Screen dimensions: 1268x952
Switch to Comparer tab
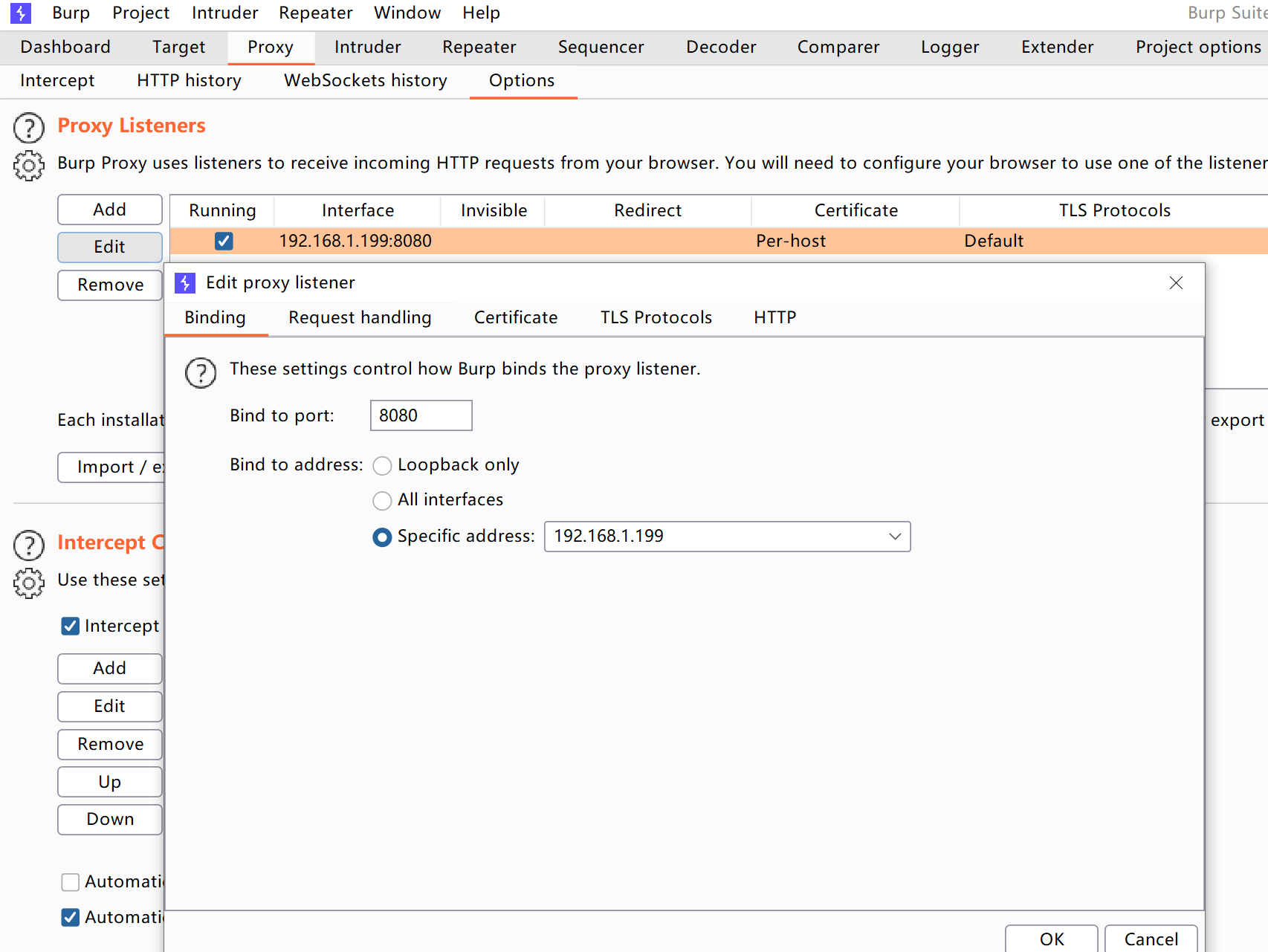click(838, 47)
